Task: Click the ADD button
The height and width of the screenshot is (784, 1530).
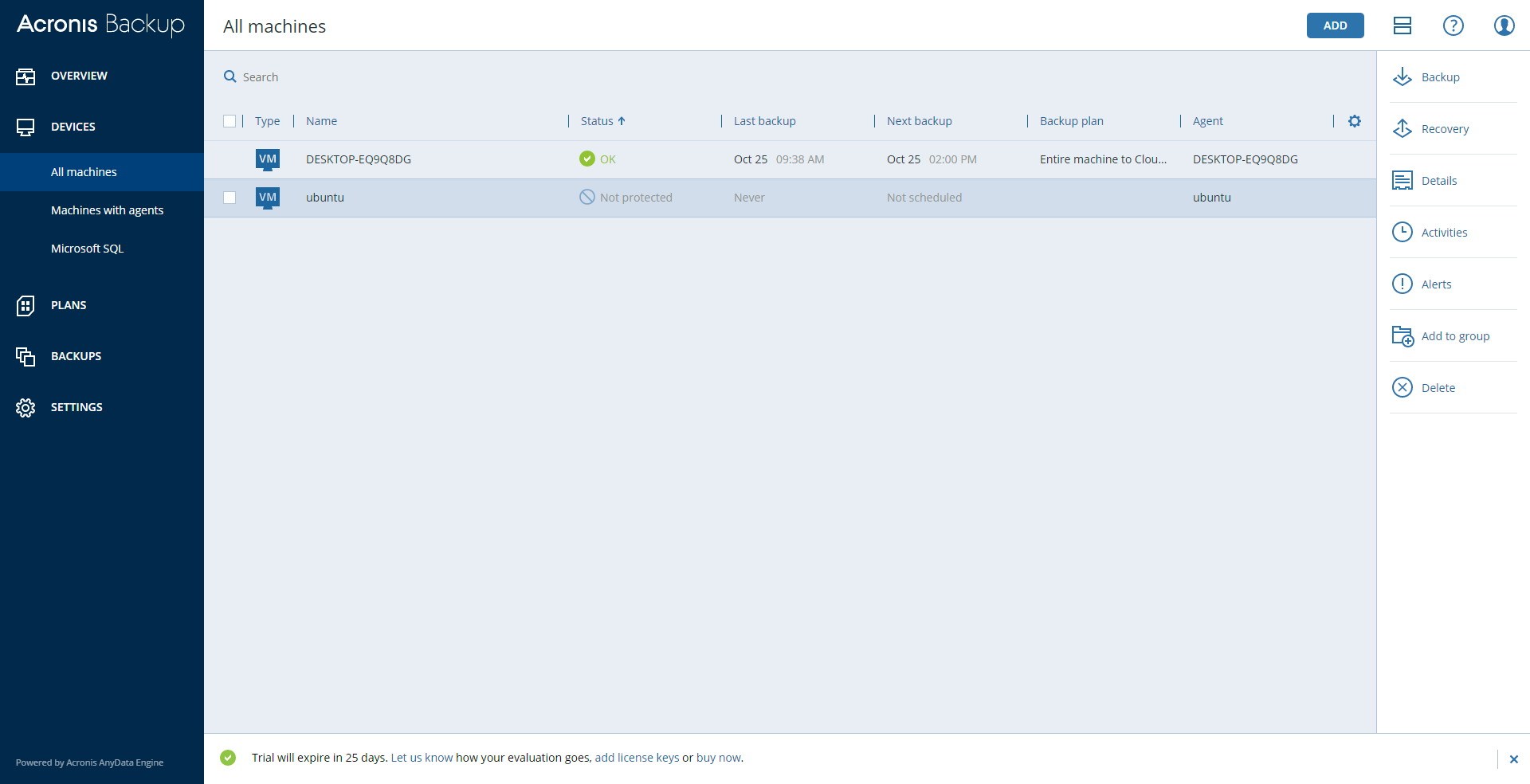Action: point(1335,25)
